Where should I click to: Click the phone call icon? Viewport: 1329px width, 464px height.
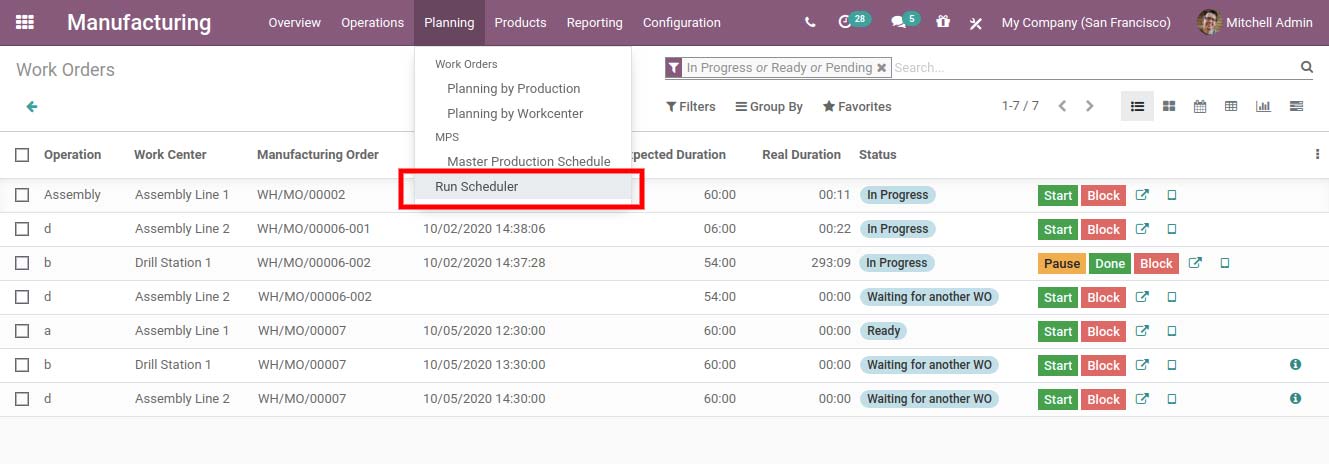click(x=810, y=22)
